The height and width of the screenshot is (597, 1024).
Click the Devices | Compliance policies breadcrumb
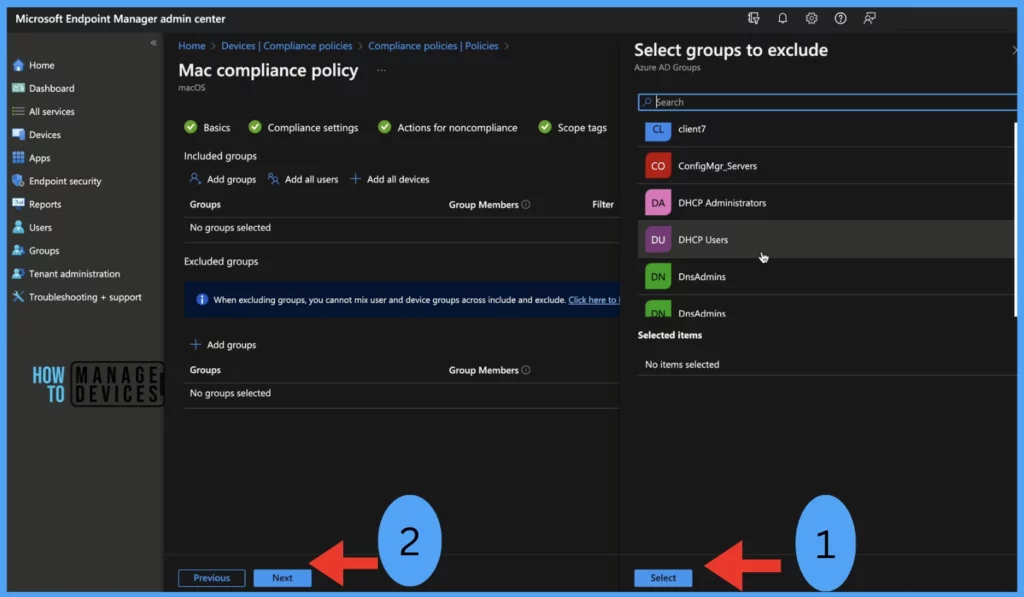[287, 46]
